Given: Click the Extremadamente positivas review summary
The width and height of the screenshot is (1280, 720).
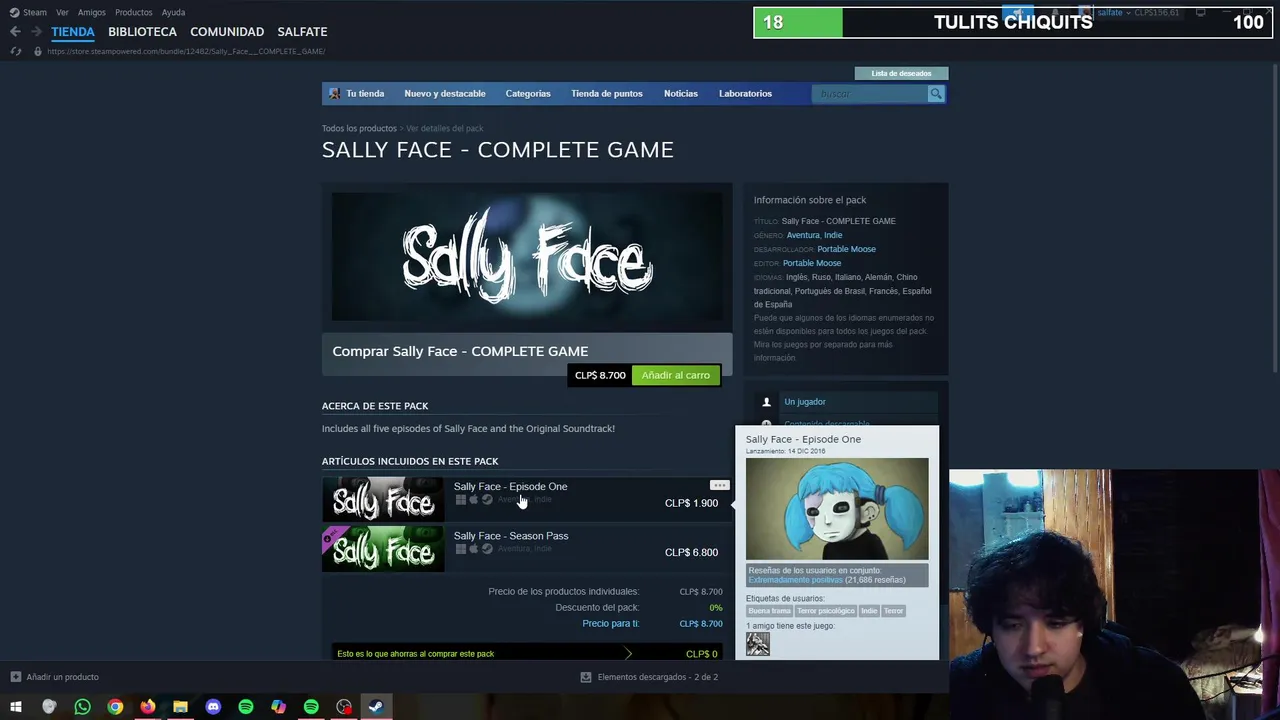Looking at the screenshot, I should point(795,580).
